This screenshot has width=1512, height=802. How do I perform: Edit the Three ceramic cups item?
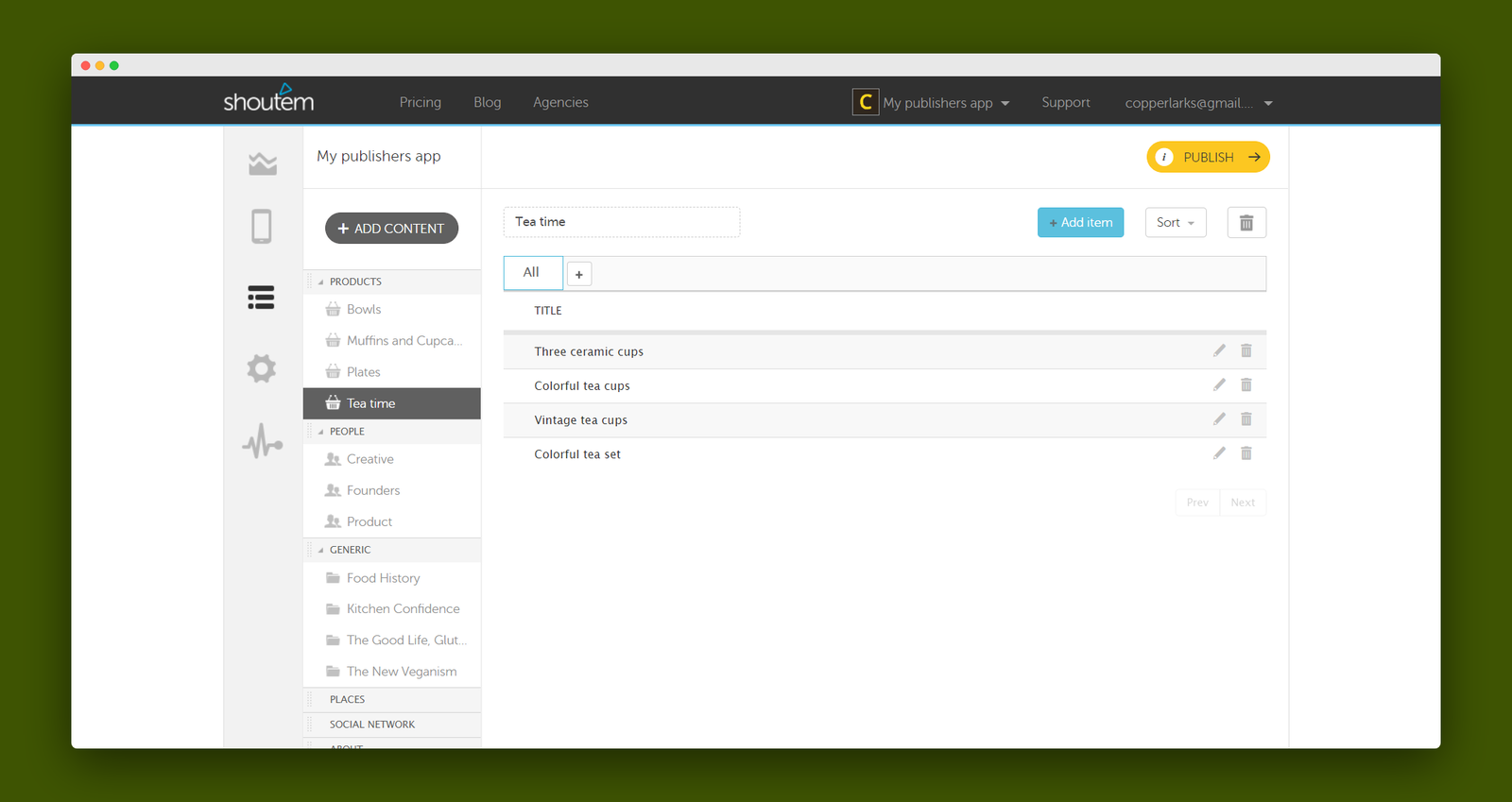point(1219,350)
